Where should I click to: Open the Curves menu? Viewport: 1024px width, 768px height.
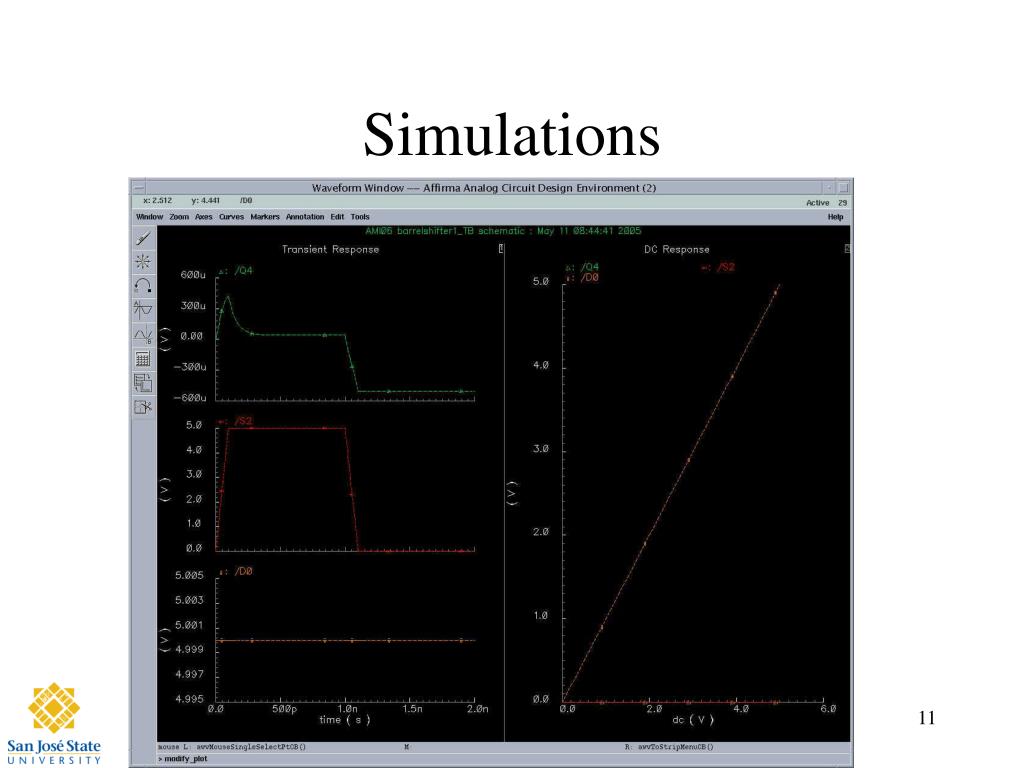[231, 217]
